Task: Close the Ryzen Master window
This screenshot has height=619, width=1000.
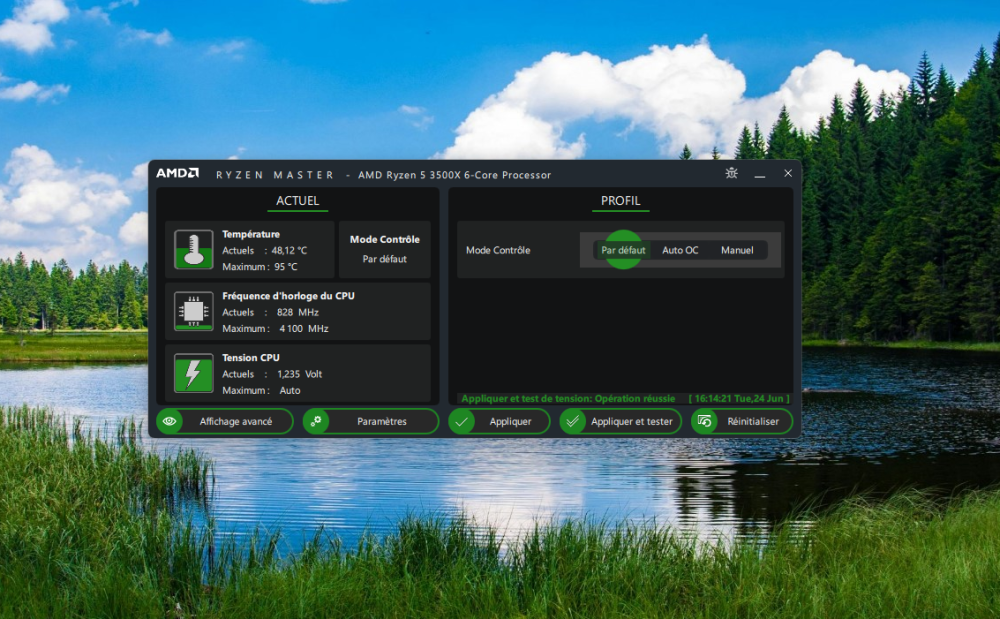Action: (x=788, y=173)
